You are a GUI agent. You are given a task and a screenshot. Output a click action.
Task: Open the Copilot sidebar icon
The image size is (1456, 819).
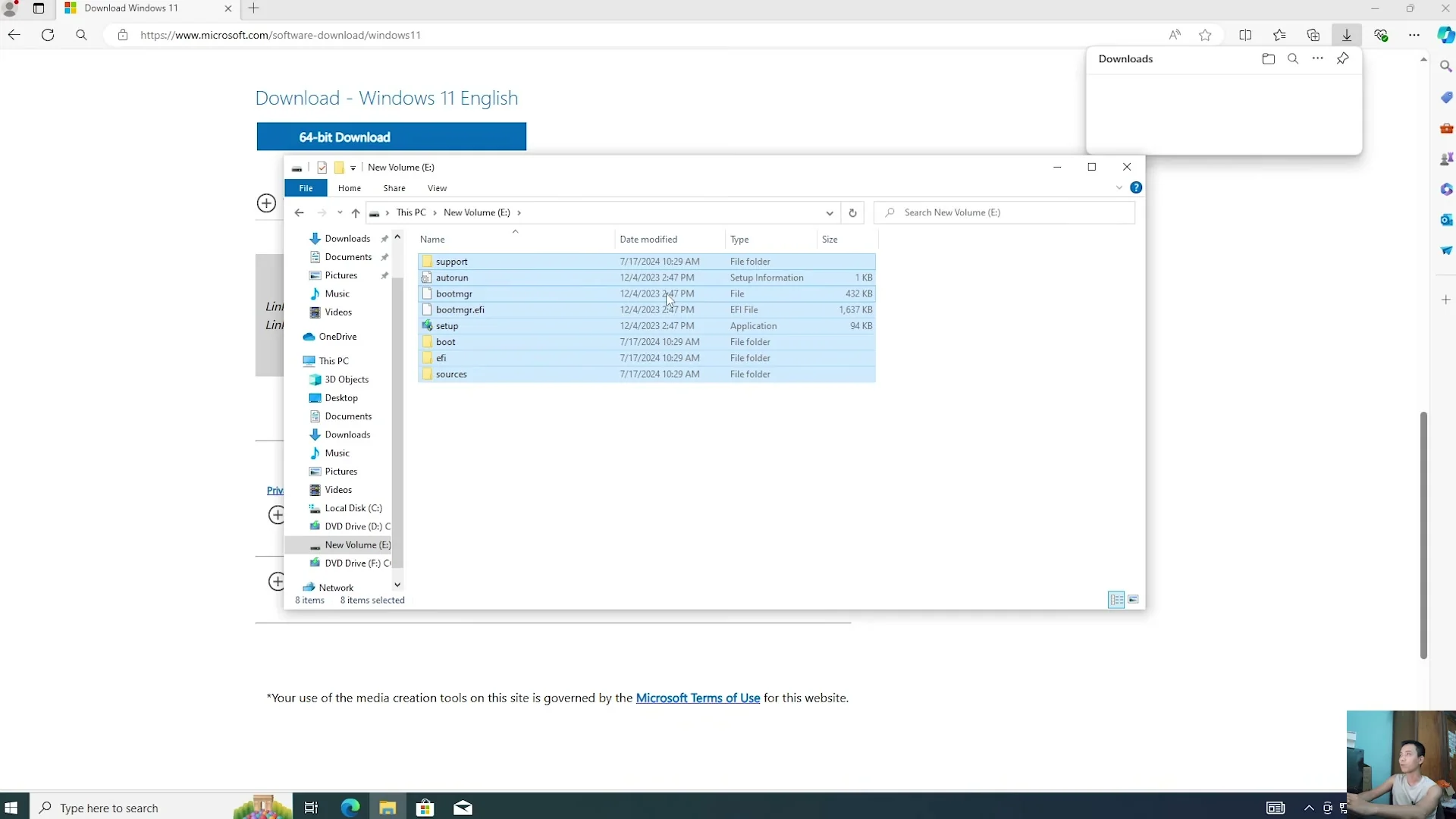click(x=1445, y=35)
